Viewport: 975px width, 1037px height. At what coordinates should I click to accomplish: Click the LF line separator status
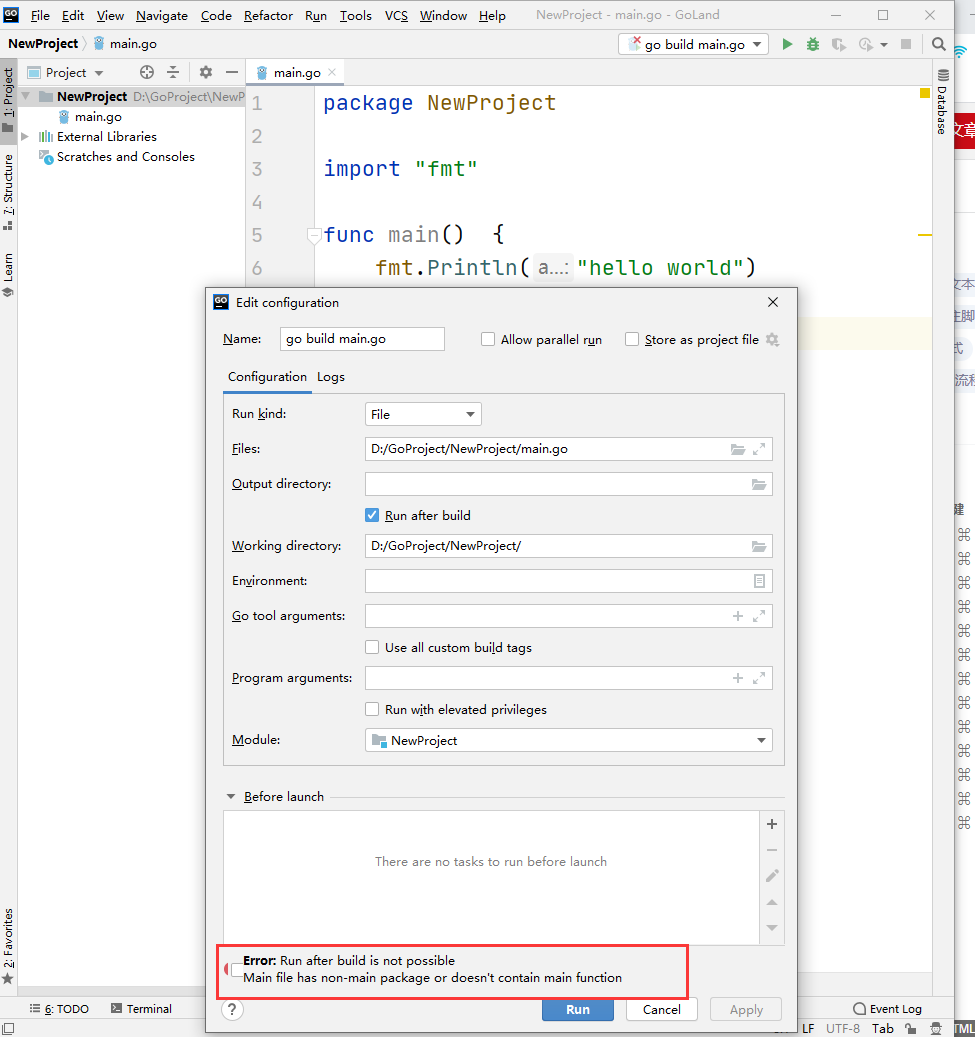[x=808, y=1028]
